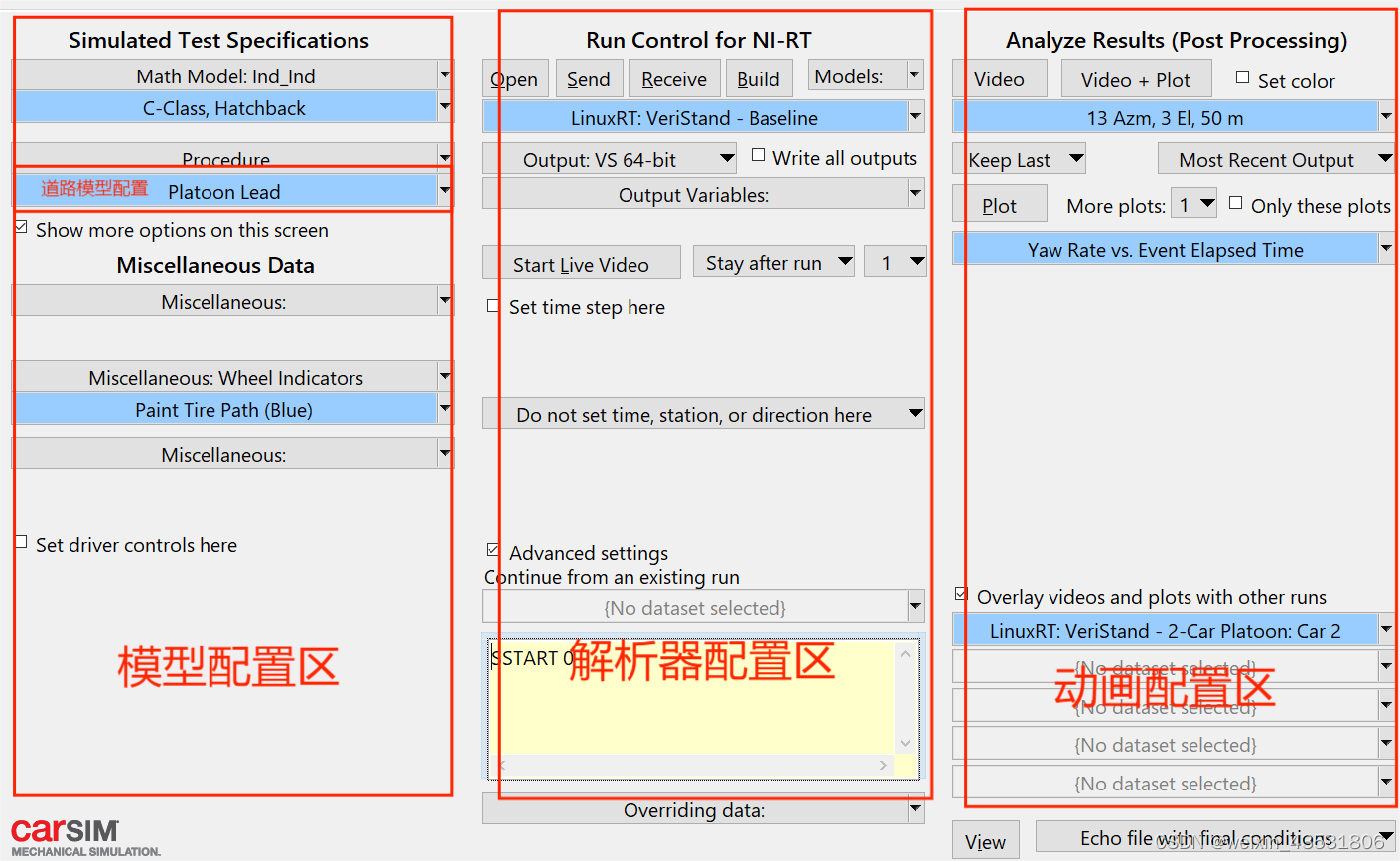
Task: Click the Open button
Action: click(x=514, y=78)
